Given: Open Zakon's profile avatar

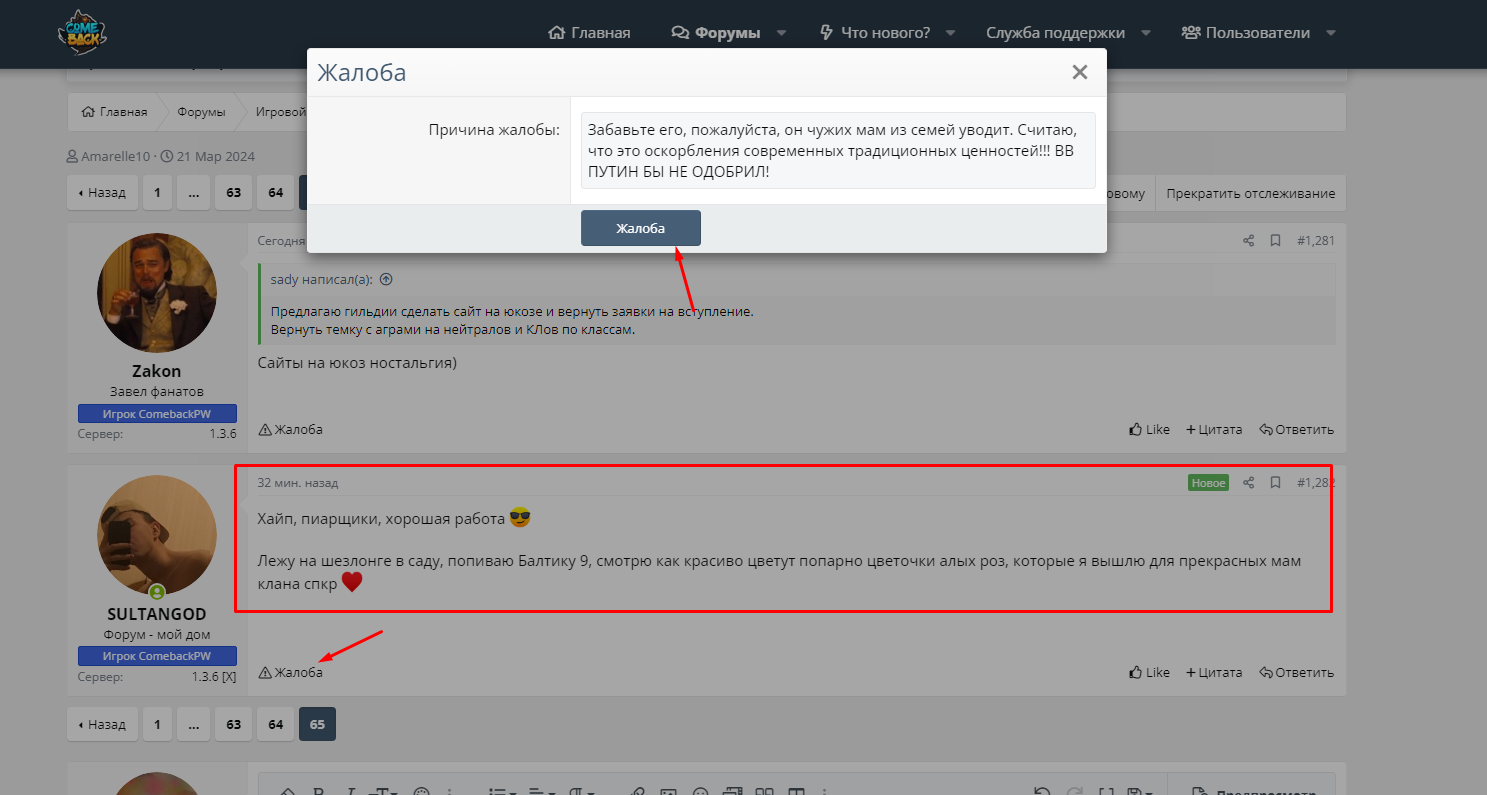Looking at the screenshot, I should pyautogui.click(x=157, y=293).
